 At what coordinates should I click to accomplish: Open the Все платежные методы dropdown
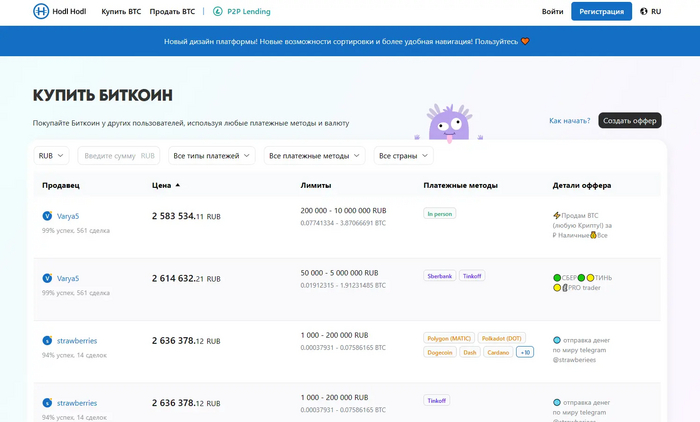coord(314,155)
